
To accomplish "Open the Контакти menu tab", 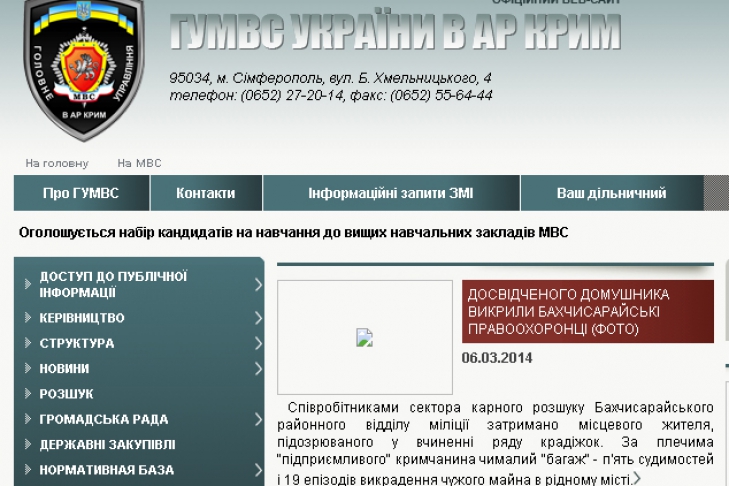I will click(x=206, y=193).
